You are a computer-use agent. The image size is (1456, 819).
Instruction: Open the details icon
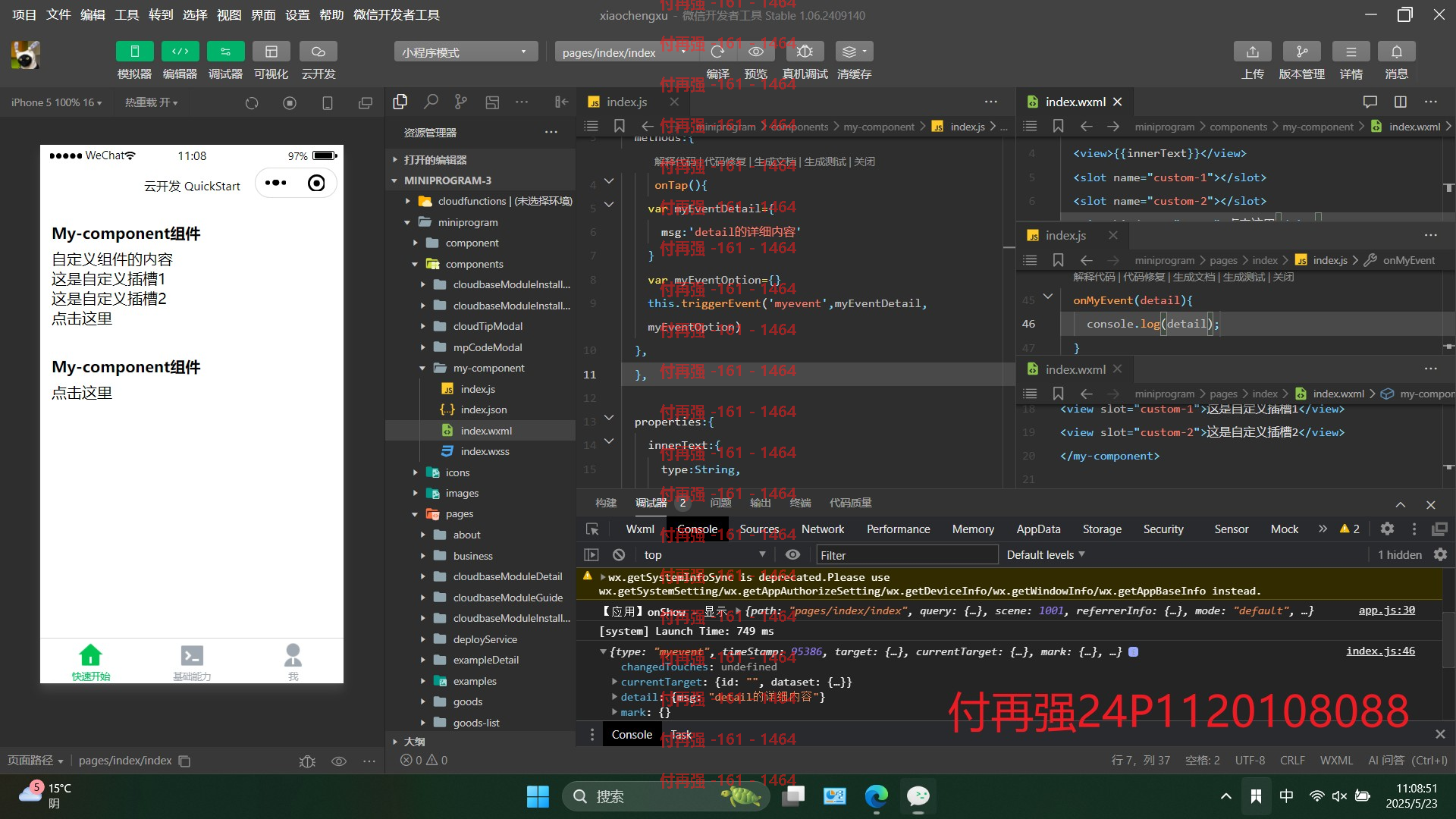[1351, 52]
